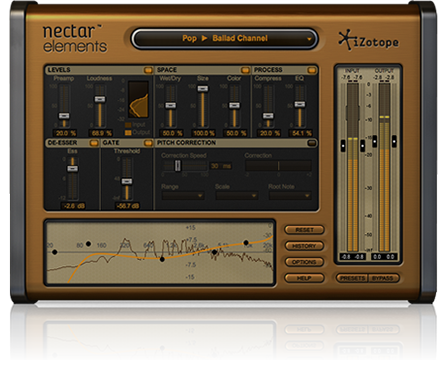Click the OUTPUT -2.8 peak readout
The height and width of the screenshot is (366, 446).
click(x=384, y=77)
